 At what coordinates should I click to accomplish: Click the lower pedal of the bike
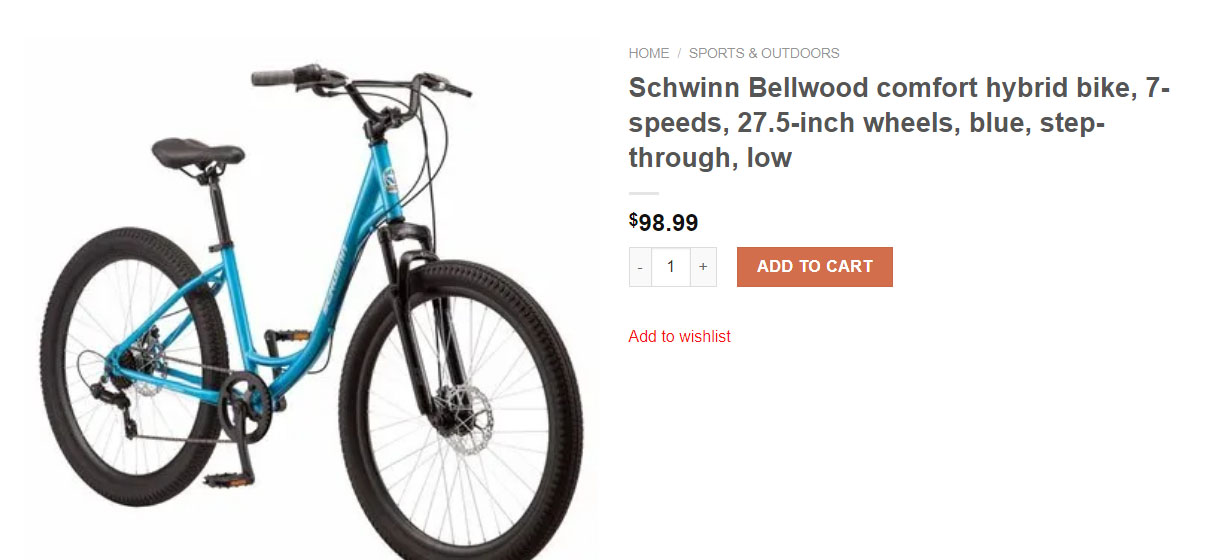coord(226,481)
